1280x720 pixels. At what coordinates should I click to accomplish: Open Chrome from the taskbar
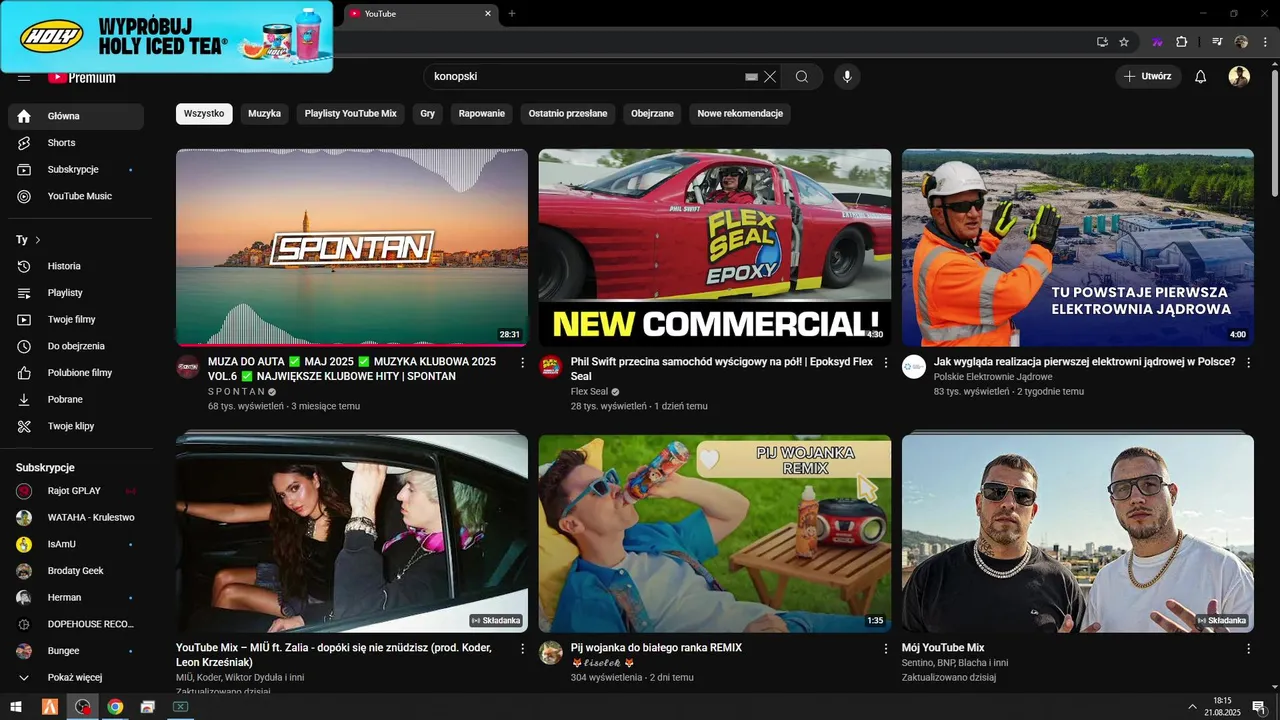point(115,706)
